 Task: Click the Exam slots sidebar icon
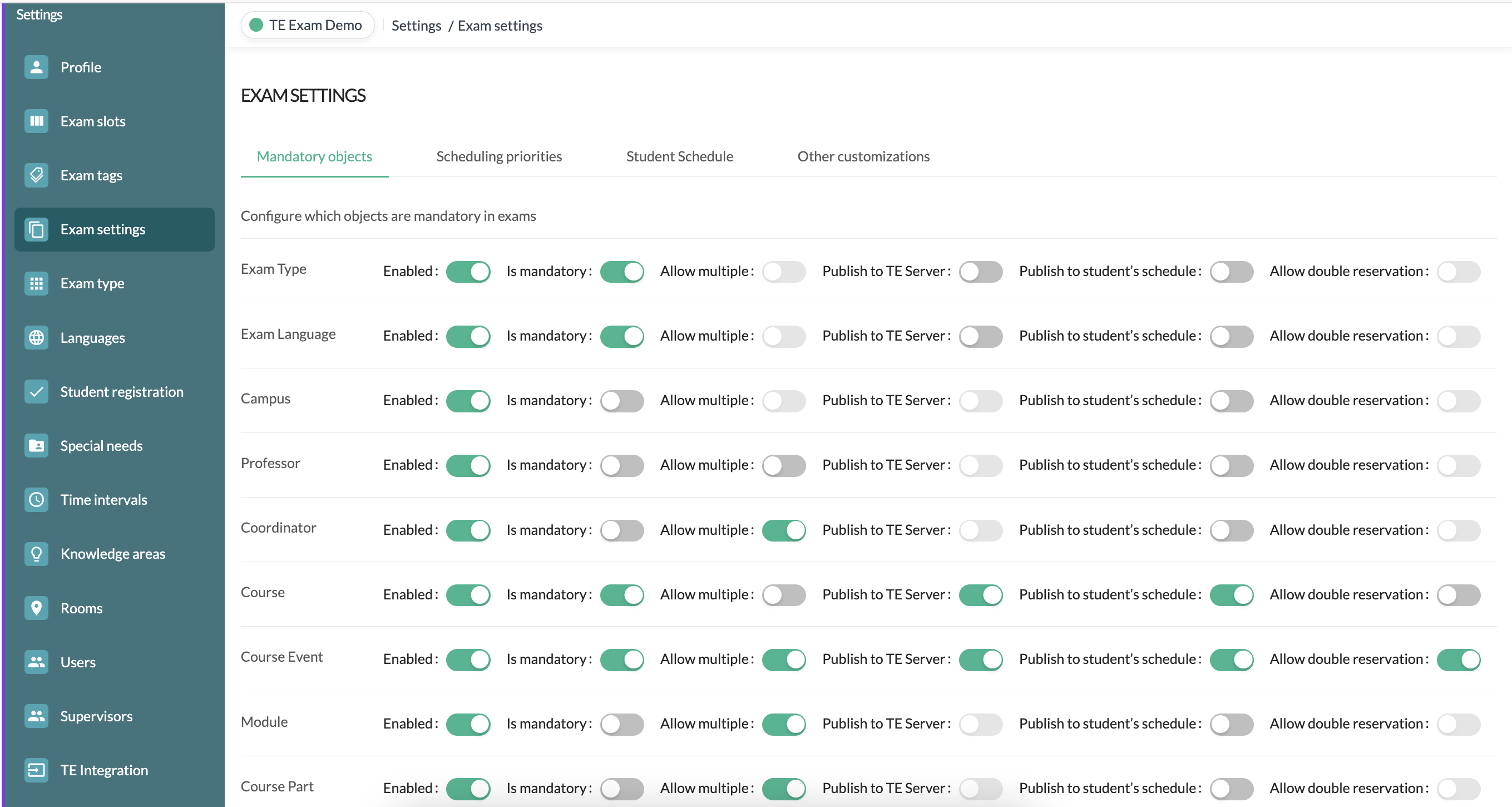point(36,121)
